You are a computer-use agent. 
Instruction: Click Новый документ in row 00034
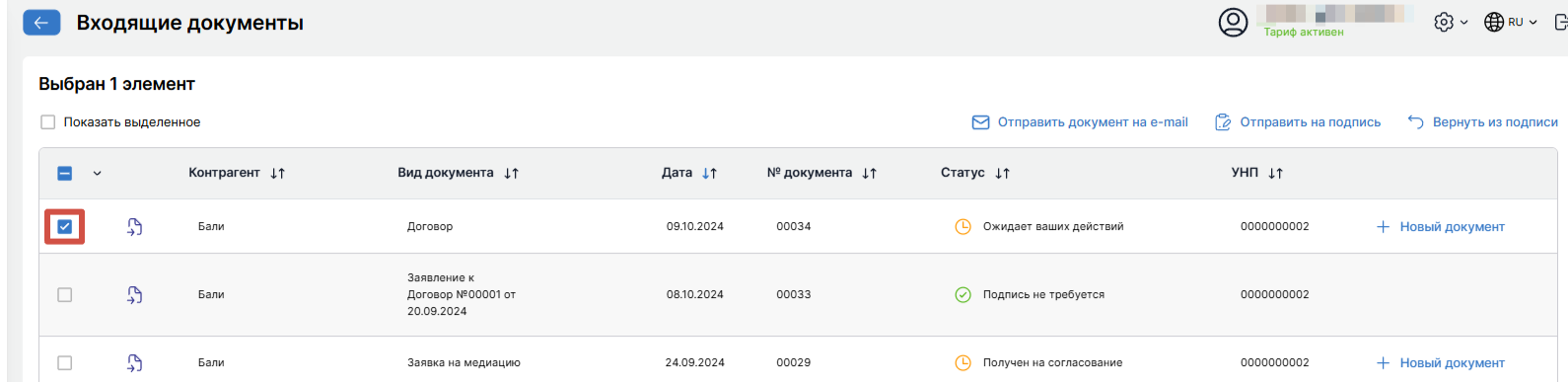[1452, 227]
